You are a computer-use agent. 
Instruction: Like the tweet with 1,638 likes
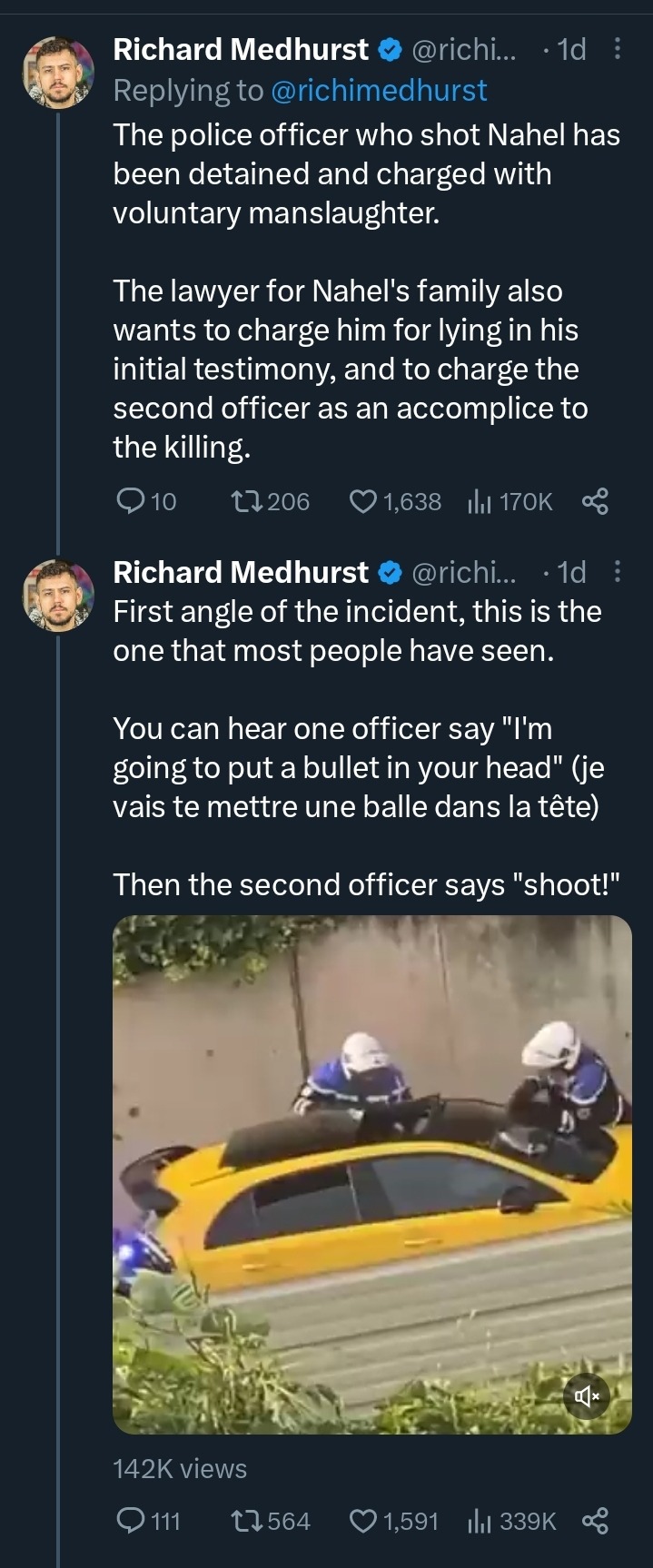point(363,501)
